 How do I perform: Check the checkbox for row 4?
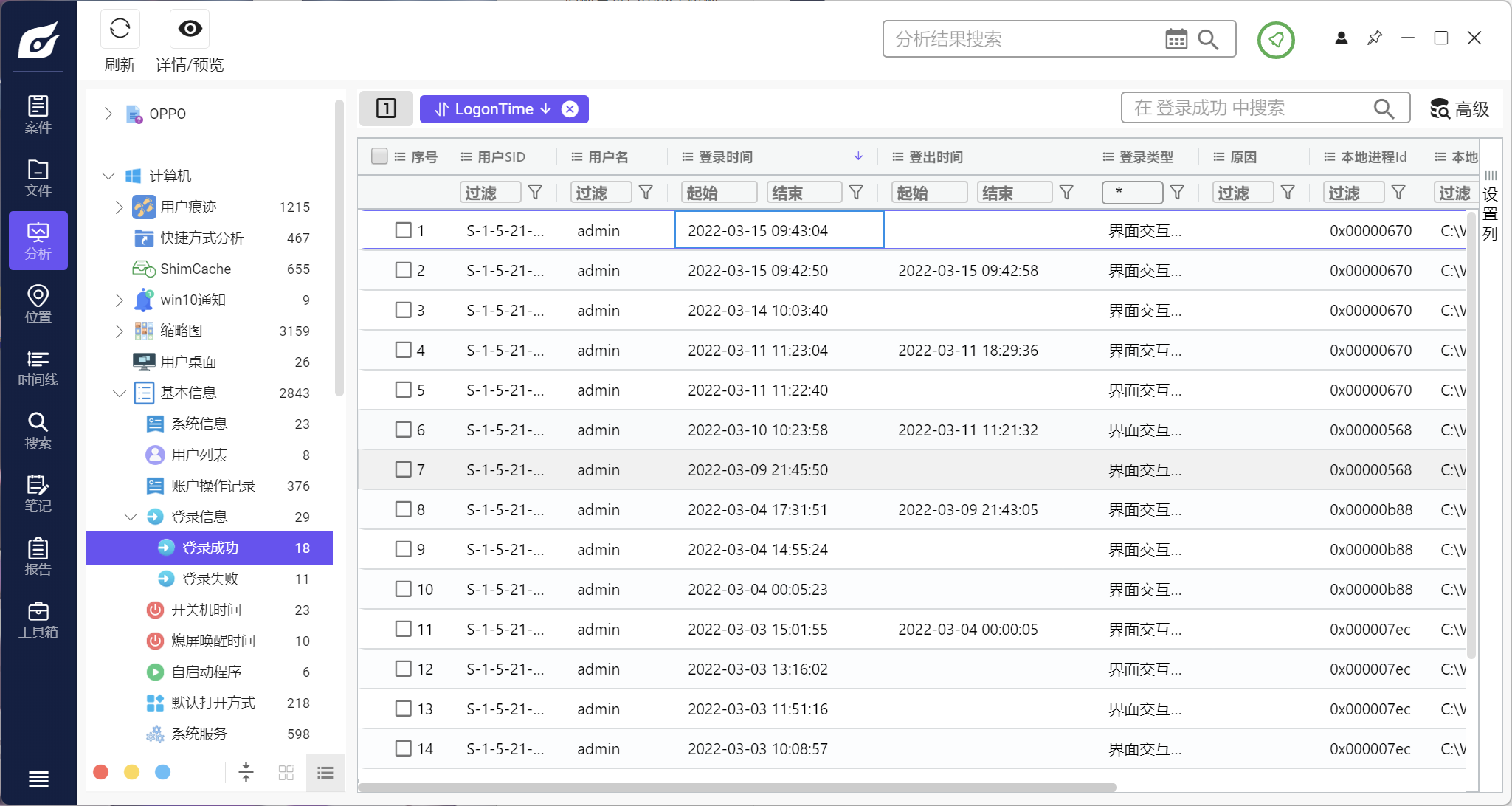pyautogui.click(x=403, y=350)
